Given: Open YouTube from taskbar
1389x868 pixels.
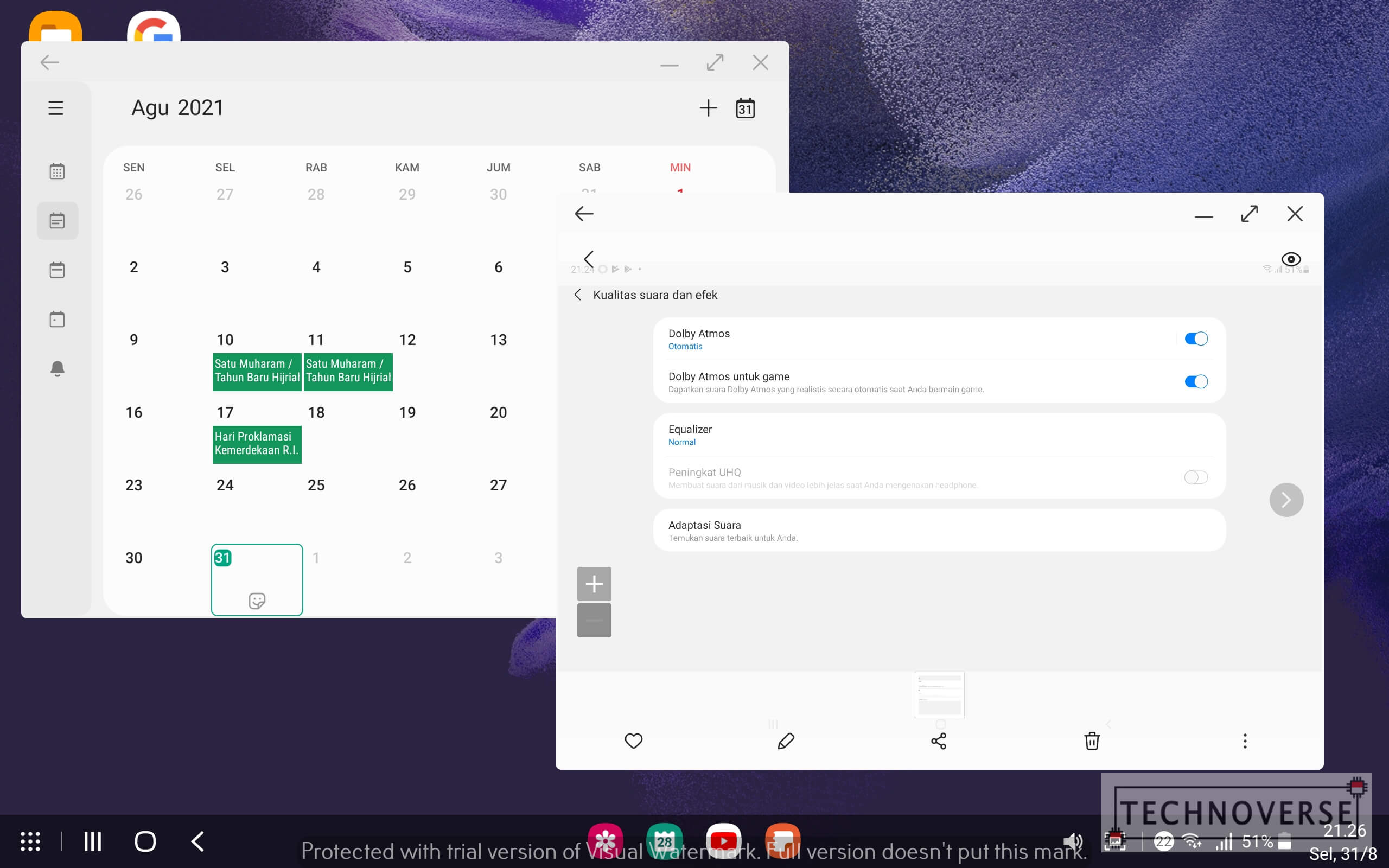Looking at the screenshot, I should (x=723, y=841).
